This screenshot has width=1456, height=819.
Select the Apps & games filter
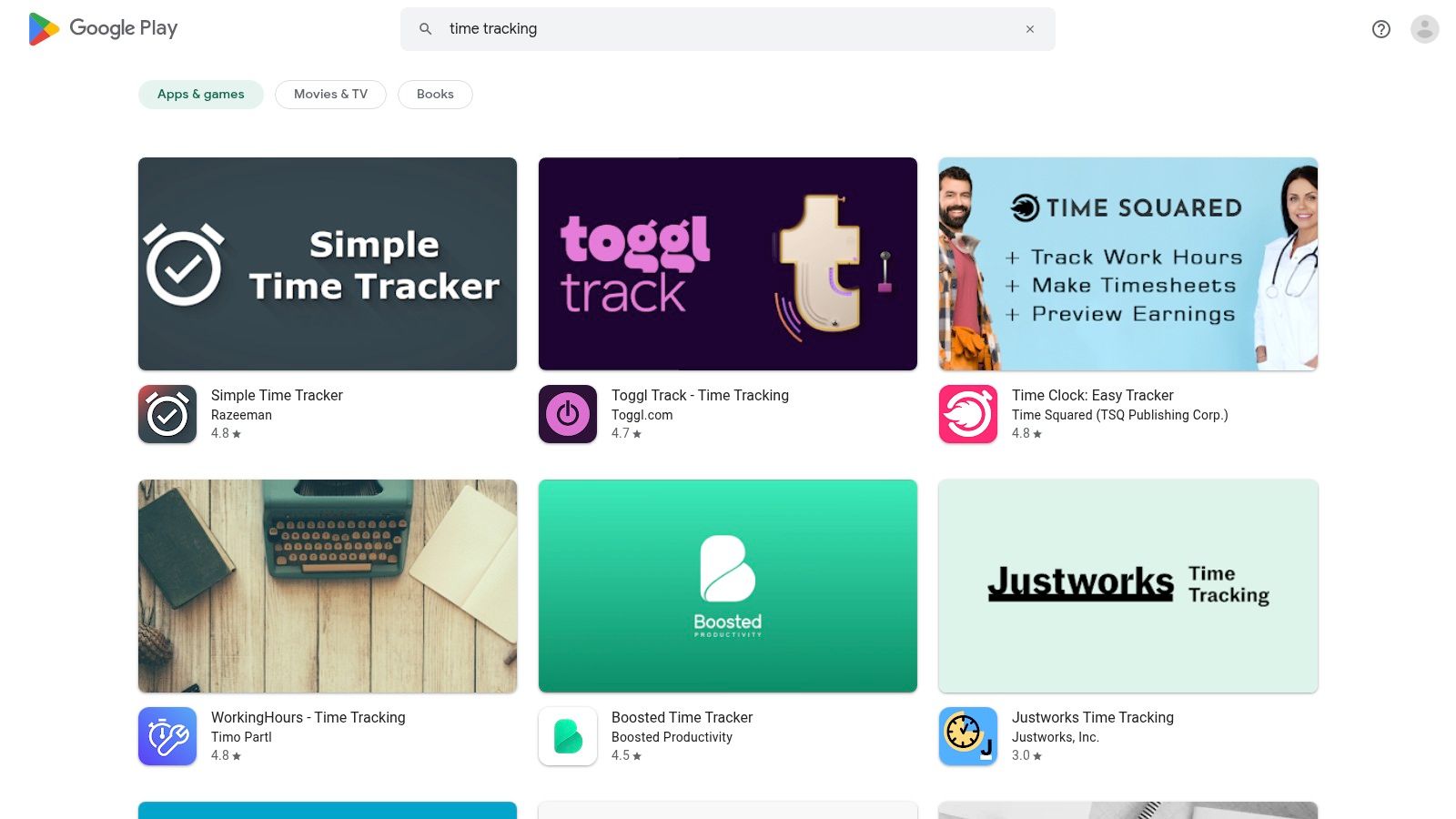point(201,95)
